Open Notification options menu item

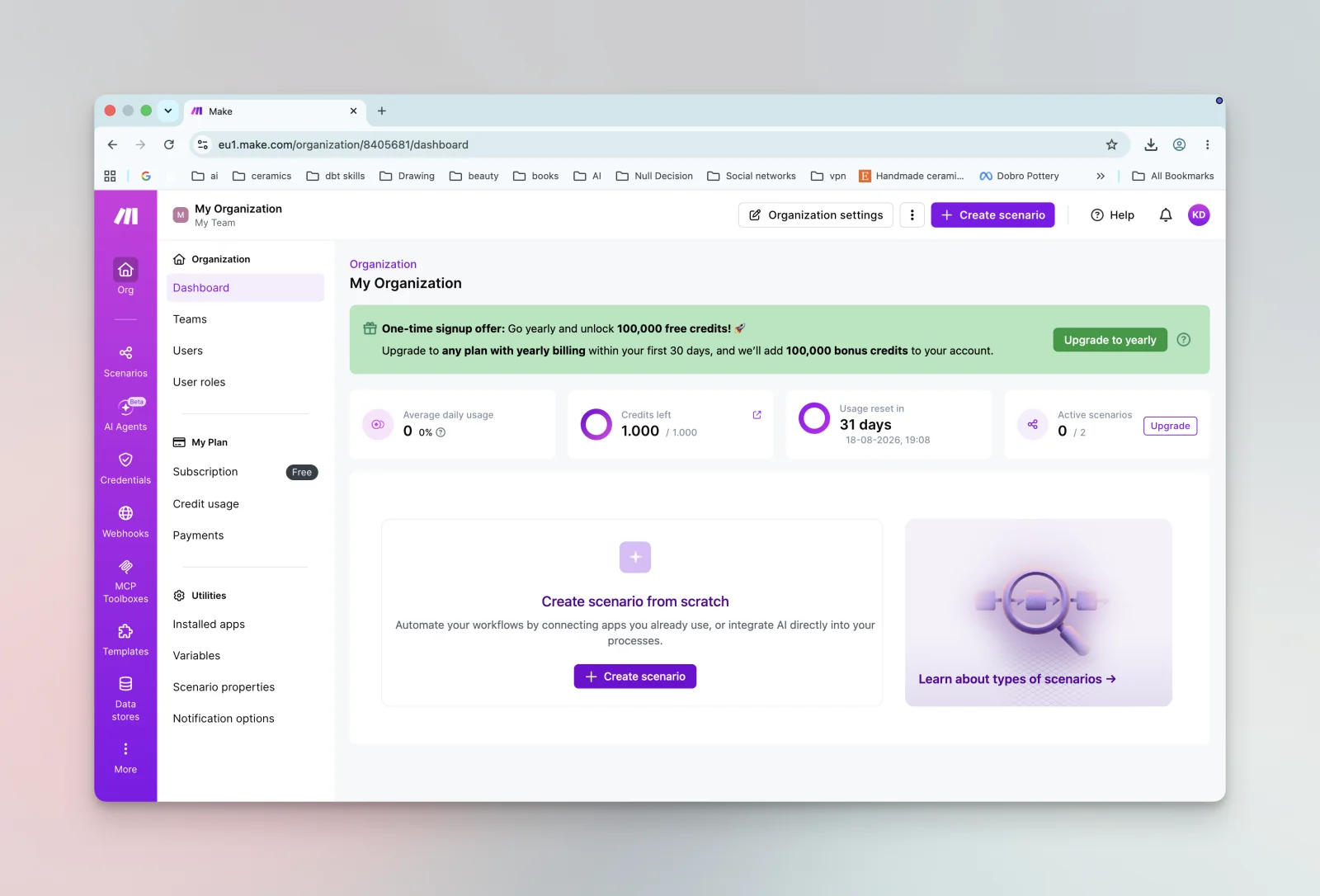point(224,719)
